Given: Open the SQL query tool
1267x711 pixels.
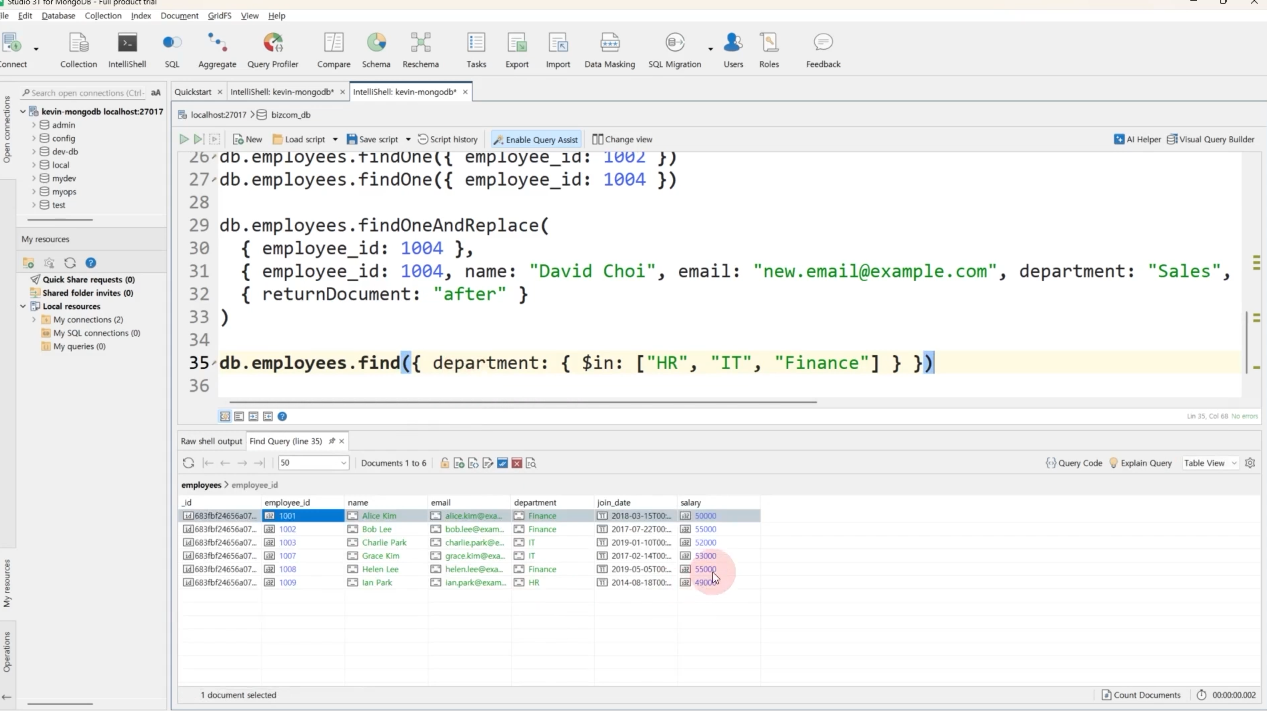Looking at the screenshot, I should [x=172, y=50].
